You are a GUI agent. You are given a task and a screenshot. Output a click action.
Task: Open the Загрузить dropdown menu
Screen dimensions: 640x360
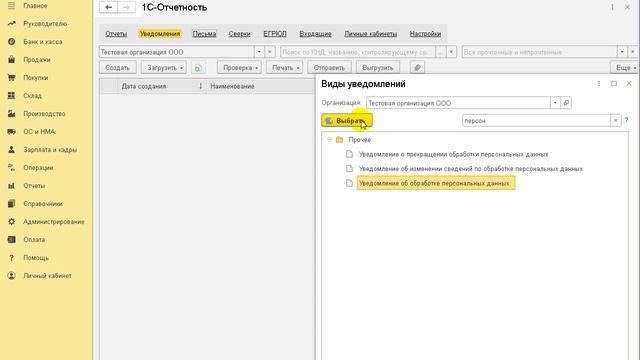click(164, 68)
